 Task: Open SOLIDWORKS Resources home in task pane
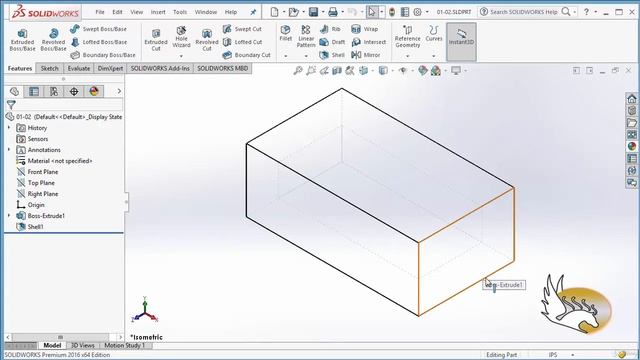point(632,99)
